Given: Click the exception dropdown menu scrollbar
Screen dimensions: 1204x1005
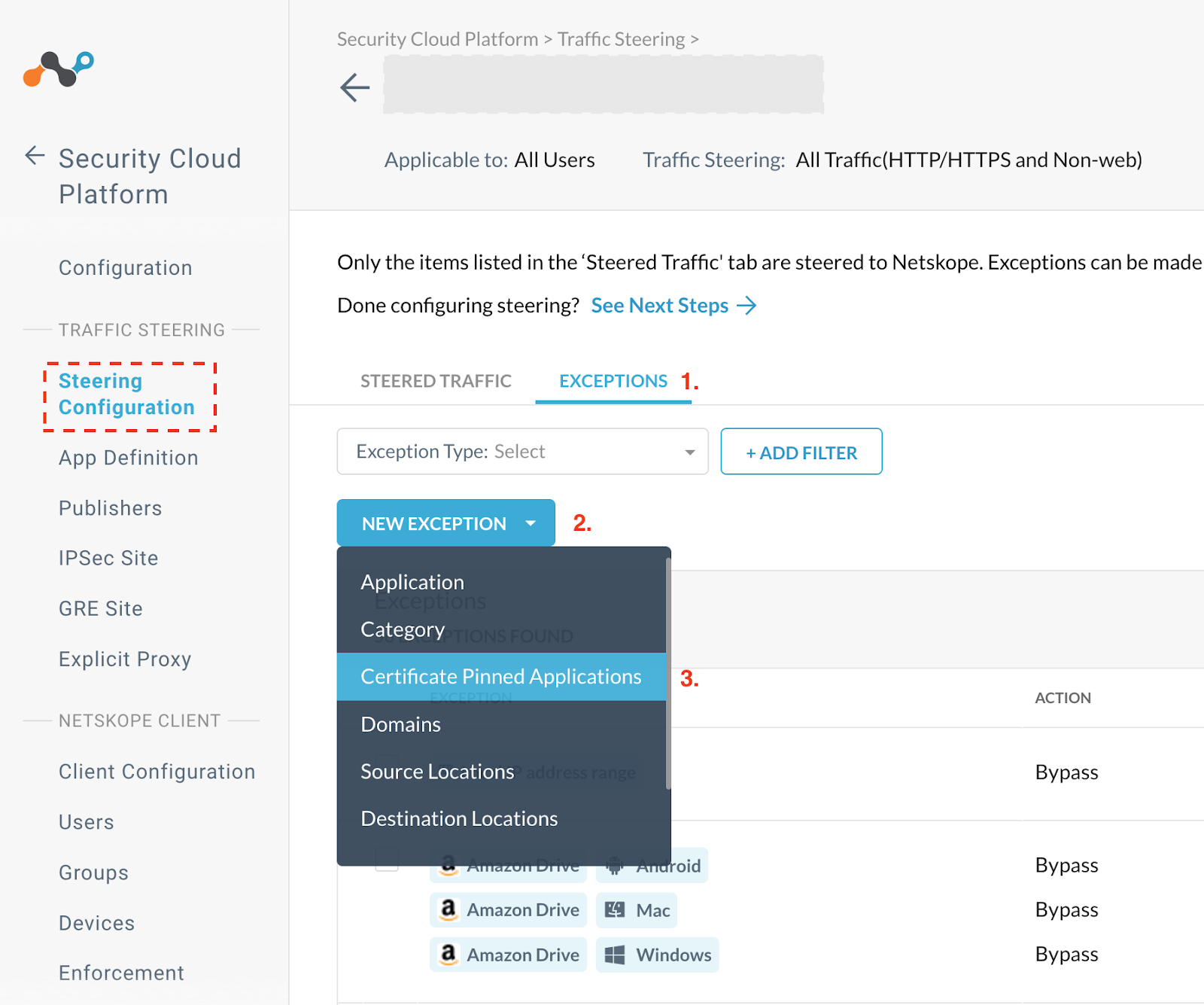Looking at the screenshot, I should 668,674.
